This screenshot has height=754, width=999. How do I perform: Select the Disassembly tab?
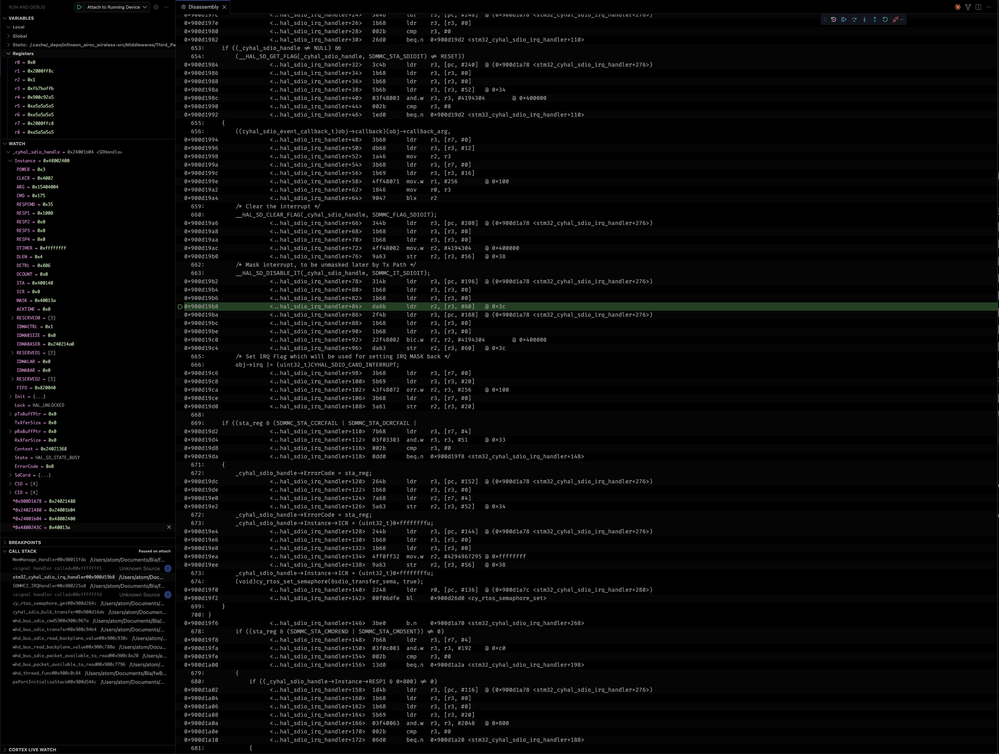pos(203,7)
